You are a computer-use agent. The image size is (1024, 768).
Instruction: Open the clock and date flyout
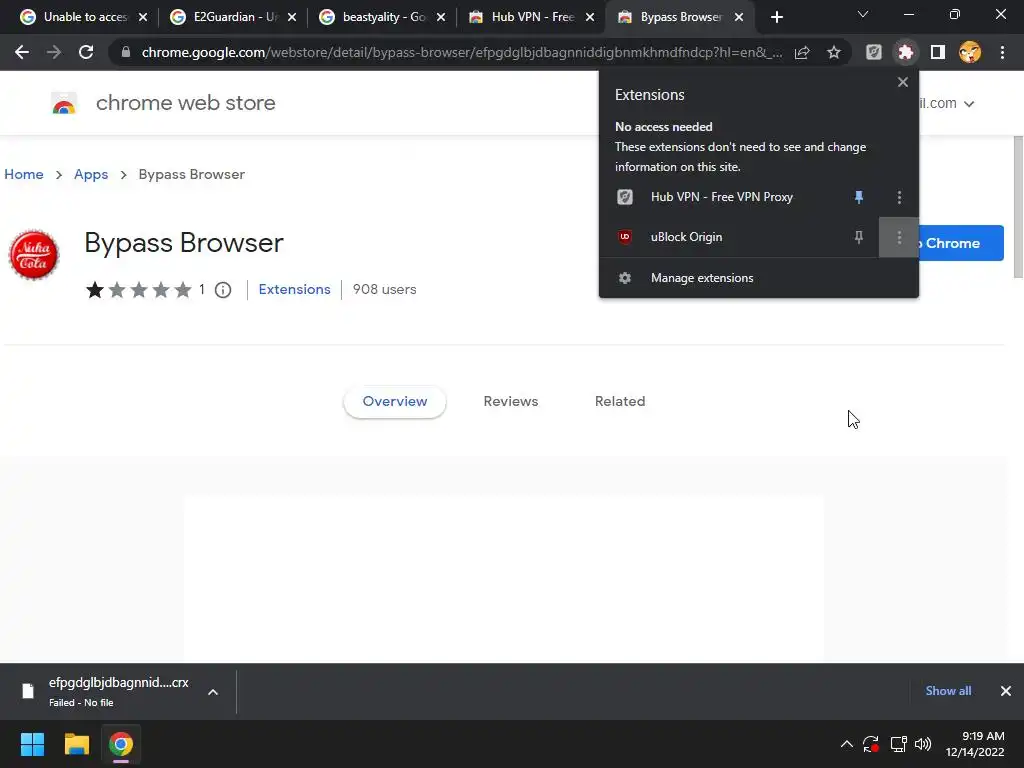[975, 744]
